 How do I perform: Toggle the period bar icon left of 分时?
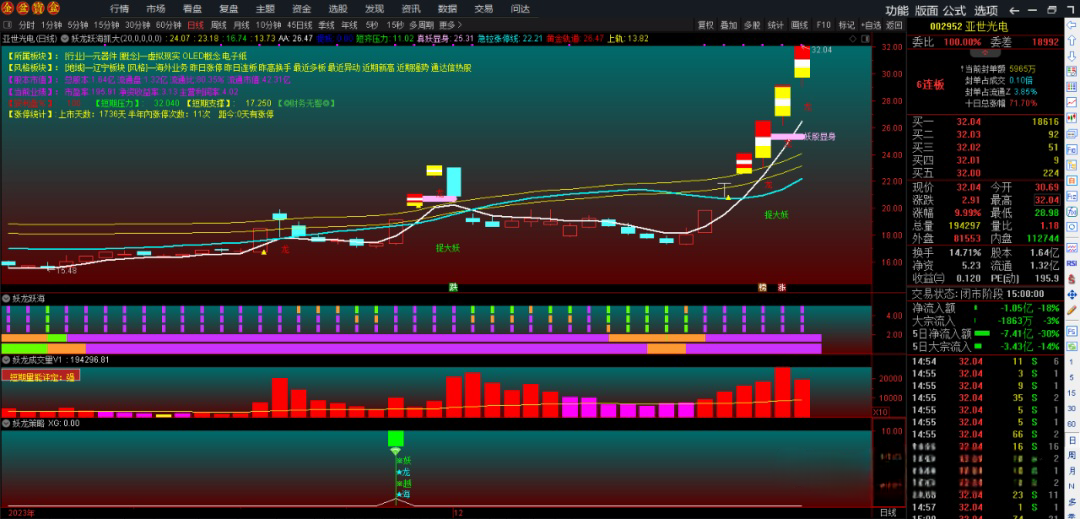(7, 24)
